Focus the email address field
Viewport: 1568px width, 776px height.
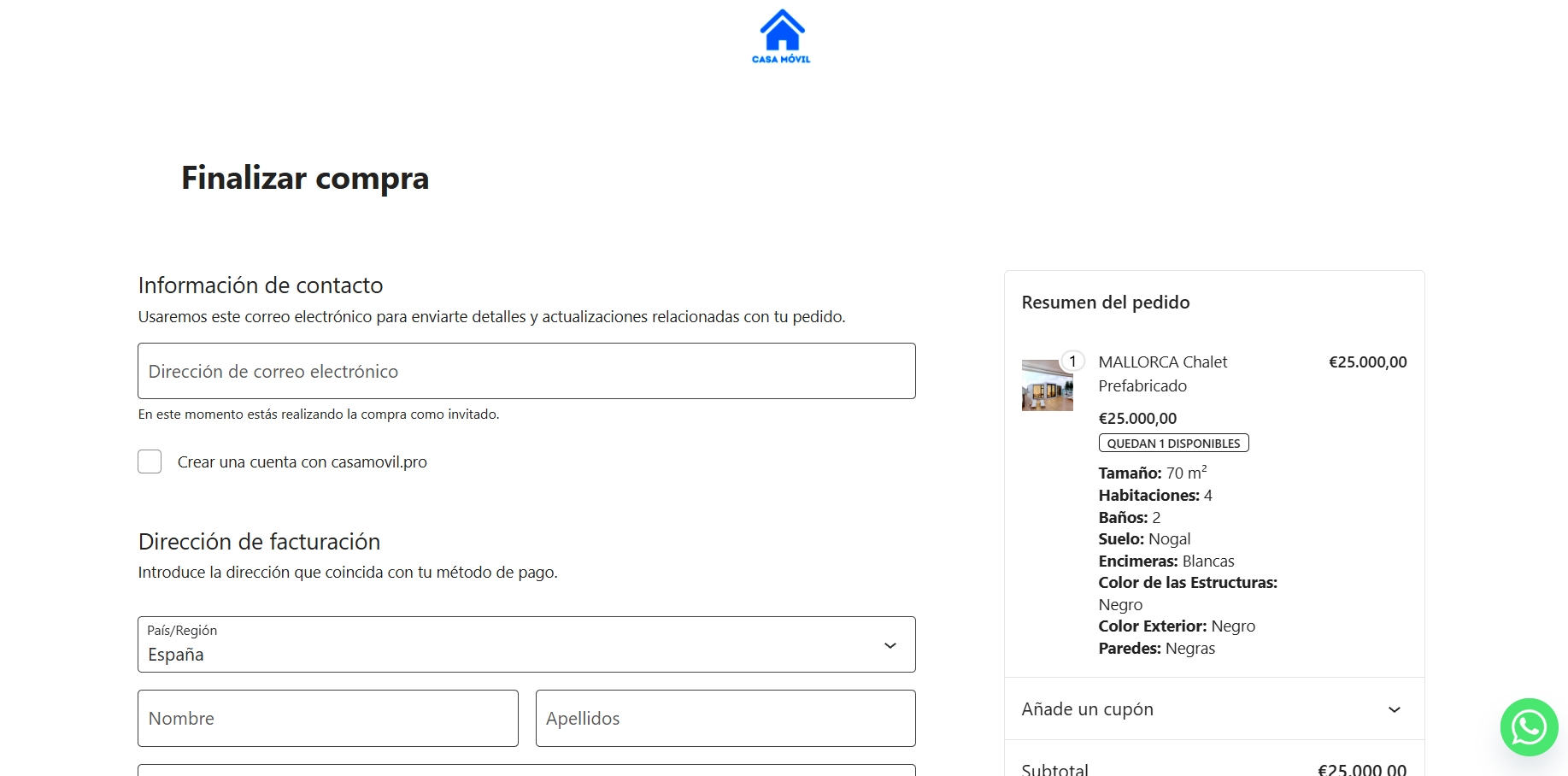tap(526, 371)
